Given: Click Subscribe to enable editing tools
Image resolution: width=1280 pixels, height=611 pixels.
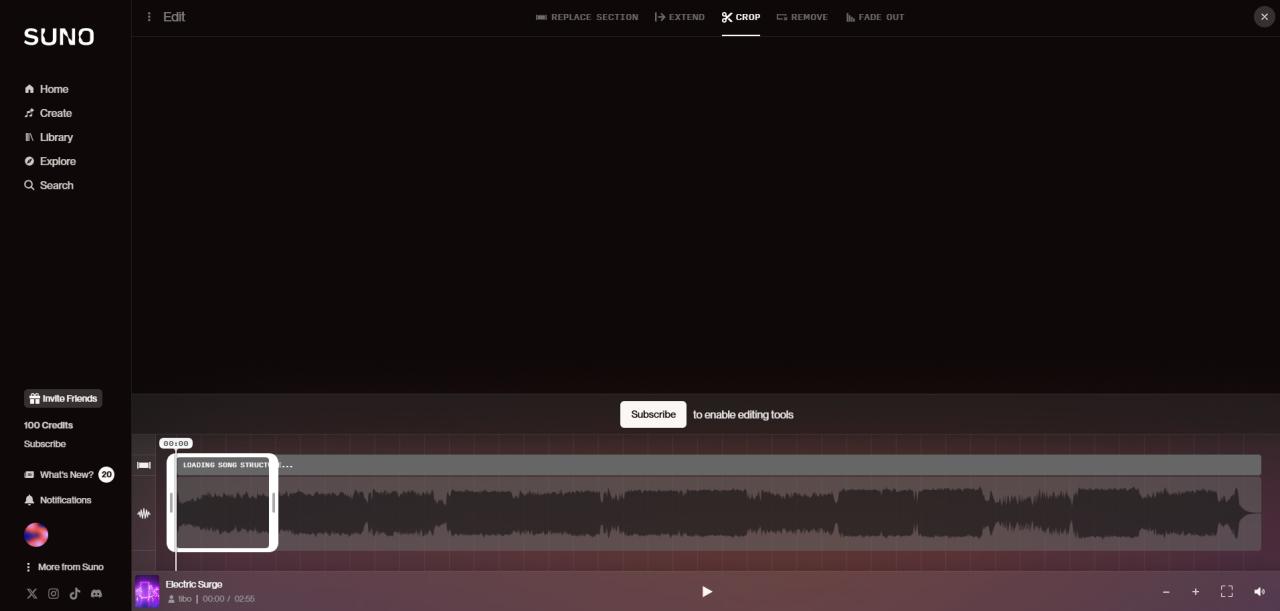Looking at the screenshot, I should coord(653,414).
